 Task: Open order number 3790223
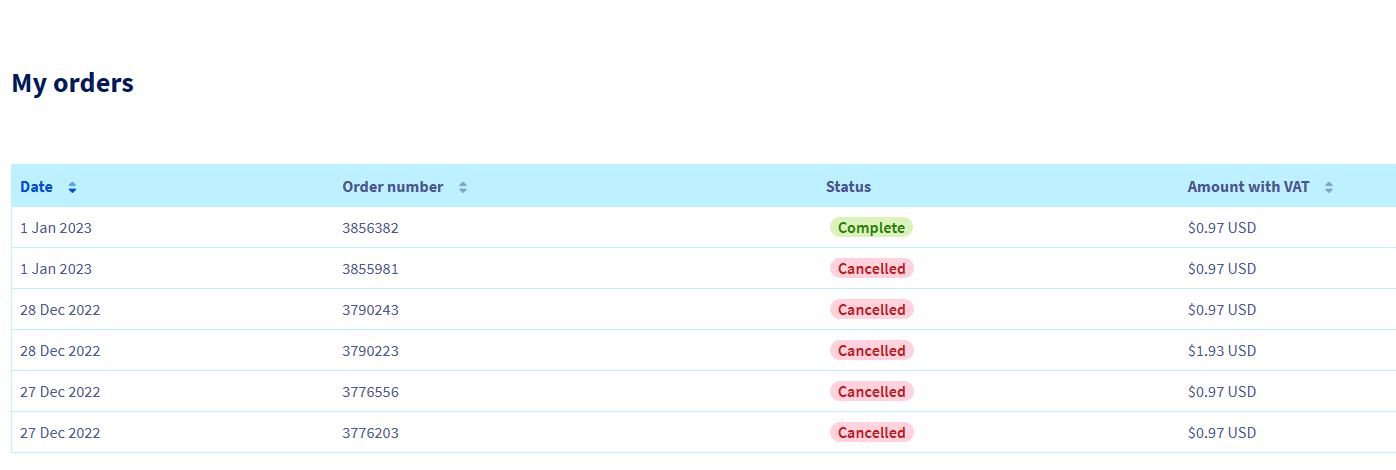click(370, 351)
